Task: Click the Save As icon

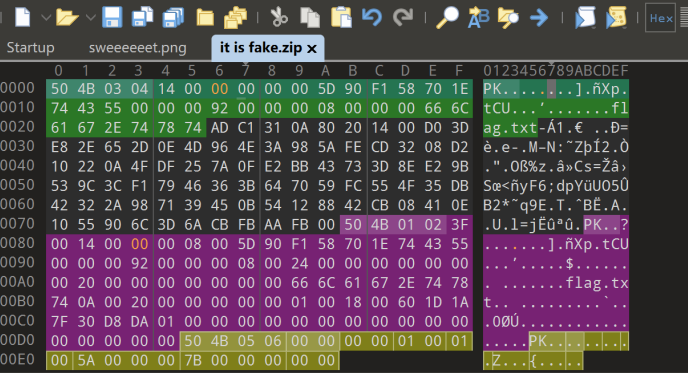Action: (x=142, y=18)
